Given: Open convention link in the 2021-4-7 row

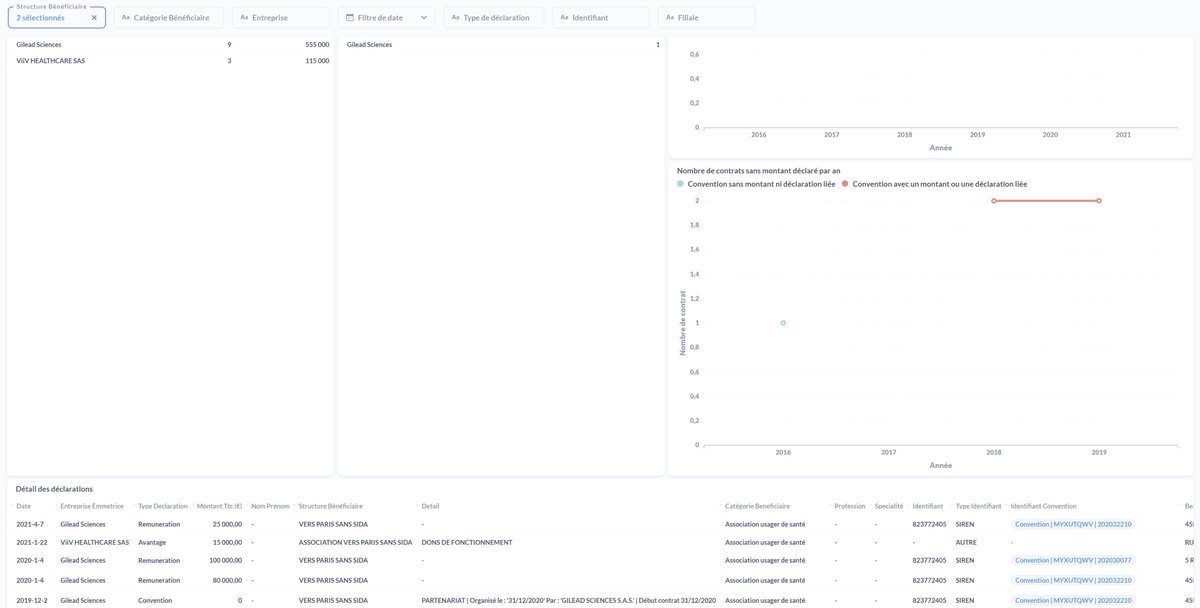Looking at the screenshot, I should click(x=1073, y=524).
